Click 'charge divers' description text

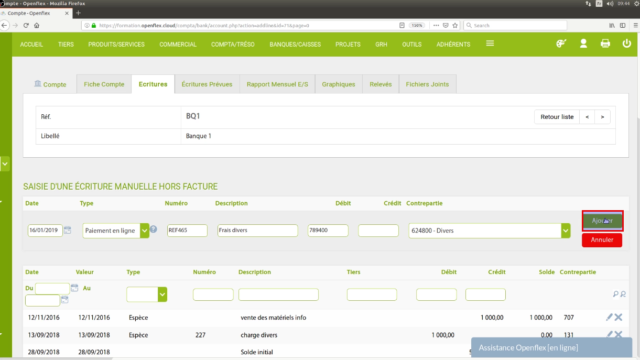tap(259, 335)
